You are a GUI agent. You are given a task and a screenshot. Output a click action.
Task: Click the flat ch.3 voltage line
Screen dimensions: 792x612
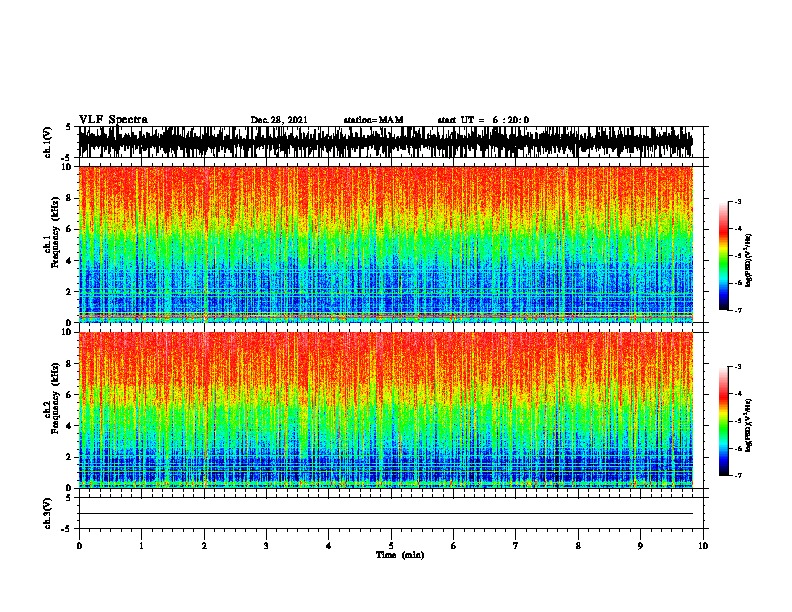point(385,514)
